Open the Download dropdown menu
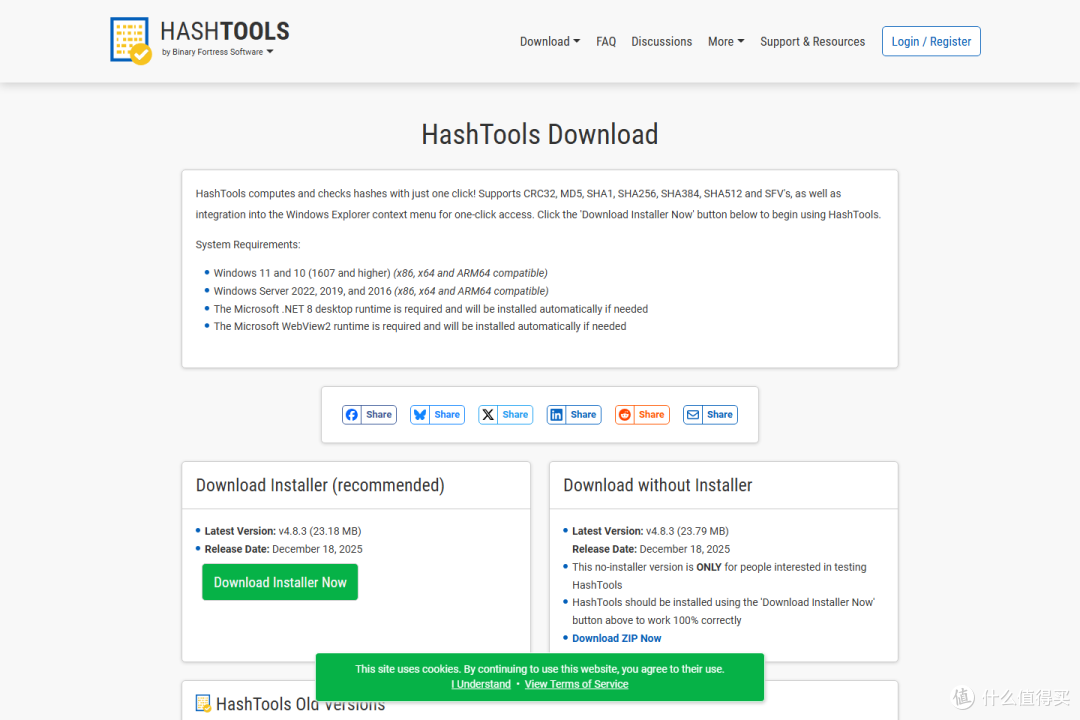The height and width of the screenshot is (720, 1080). click(x=550, y=41)
